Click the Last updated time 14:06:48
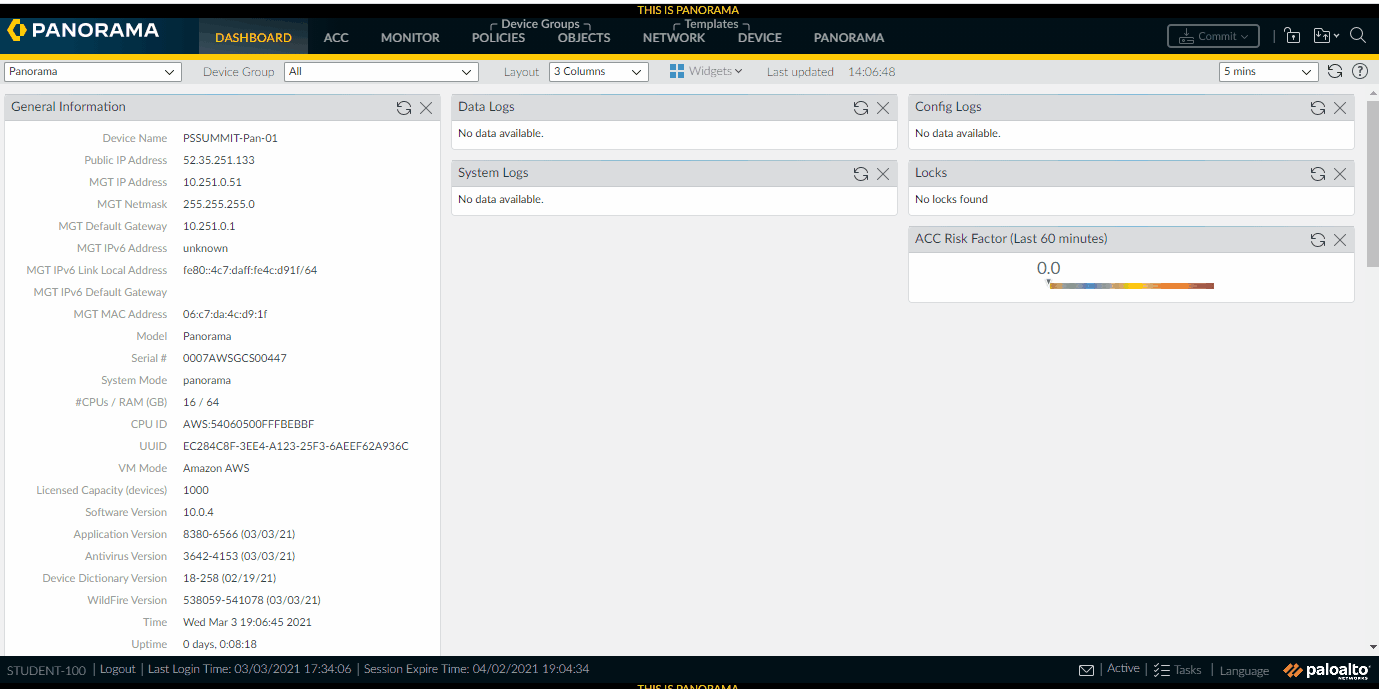This screenshot has width=1379, height=689. point(871,72)
